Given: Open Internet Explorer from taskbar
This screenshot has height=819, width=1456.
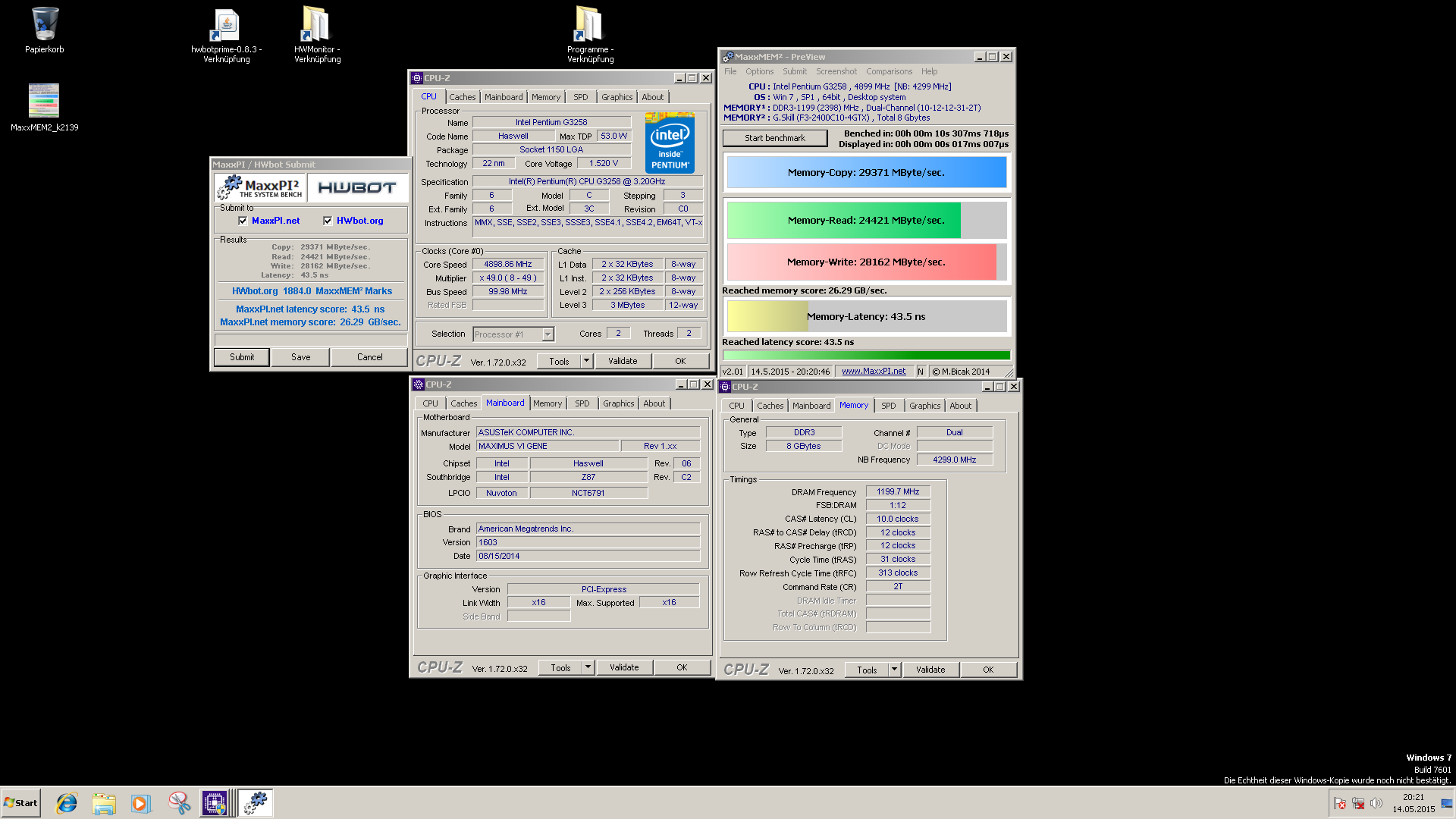Looking at the screenshot, I should coord(67,803).
